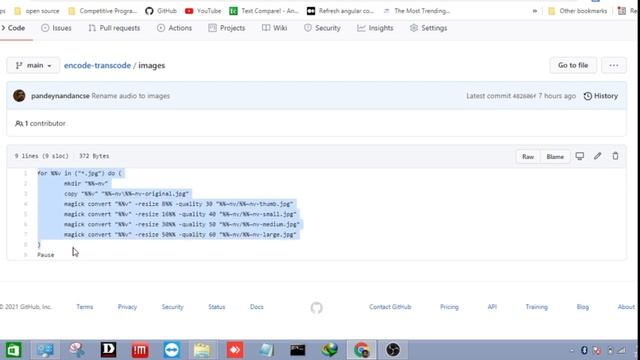Click the pencil edit file icon
This screenshot has width=640, height=360.
click(x=598, y=156)
